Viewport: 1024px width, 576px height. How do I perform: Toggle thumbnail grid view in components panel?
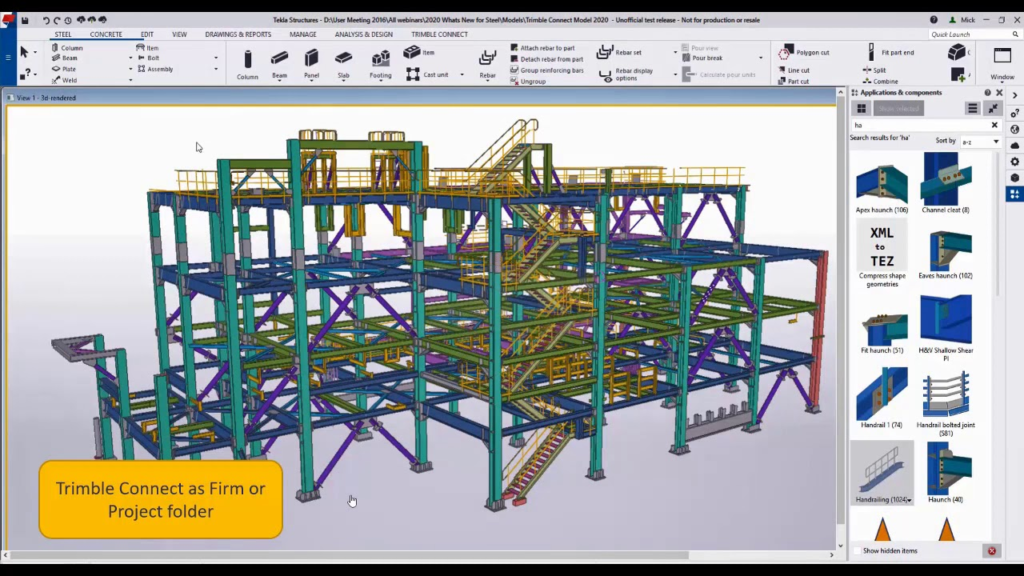point(861,108)
